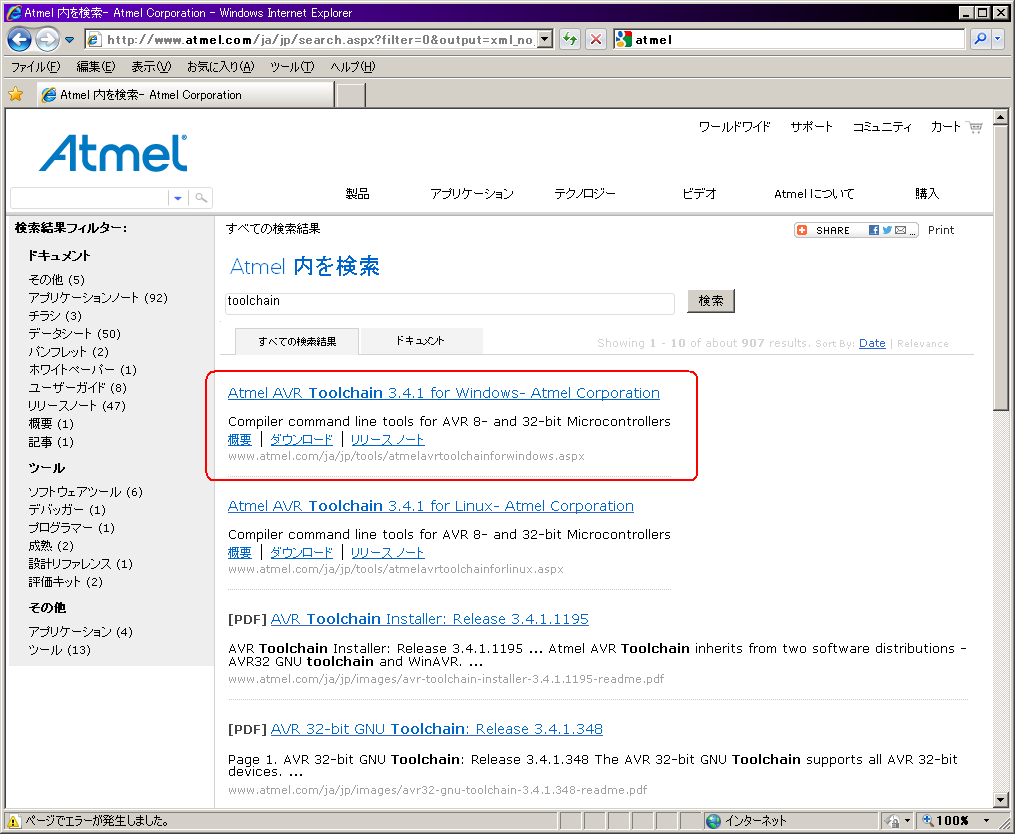Filter by データシート (50)
The image size is (1015, 834).
point(74,334)
